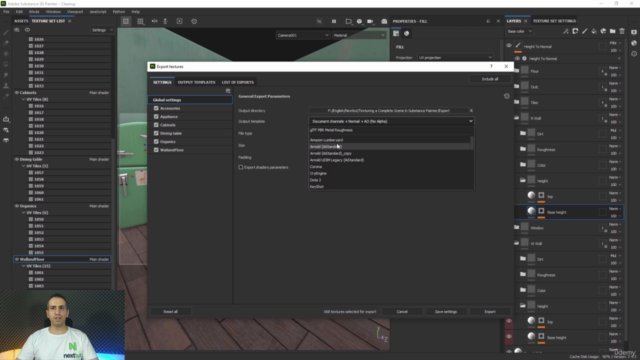Switch to List of Exports tab

tap(238, 82)
